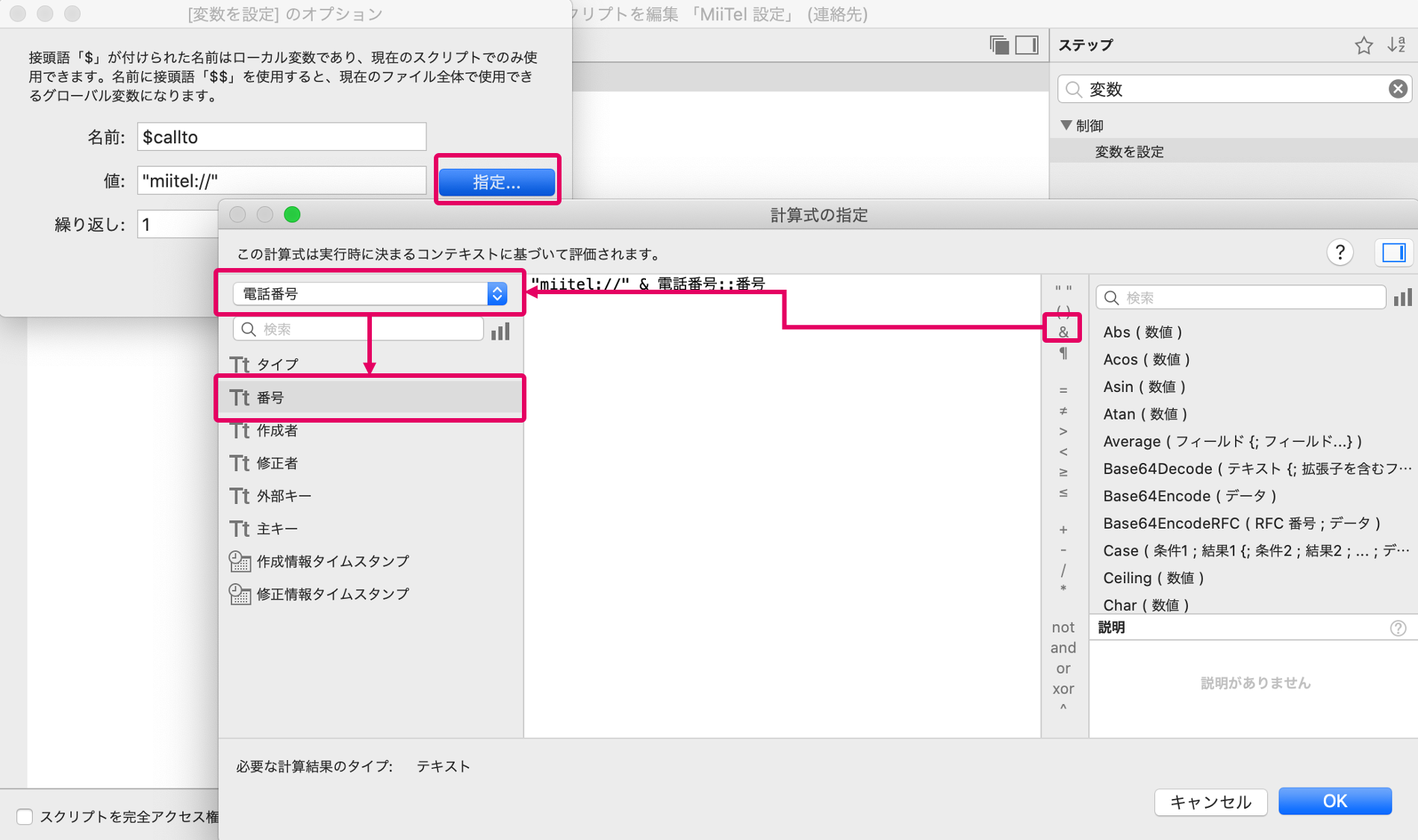The image size is (1418, 840).
Task: Show favorite steps star icon
Action: click(1363, 46)
